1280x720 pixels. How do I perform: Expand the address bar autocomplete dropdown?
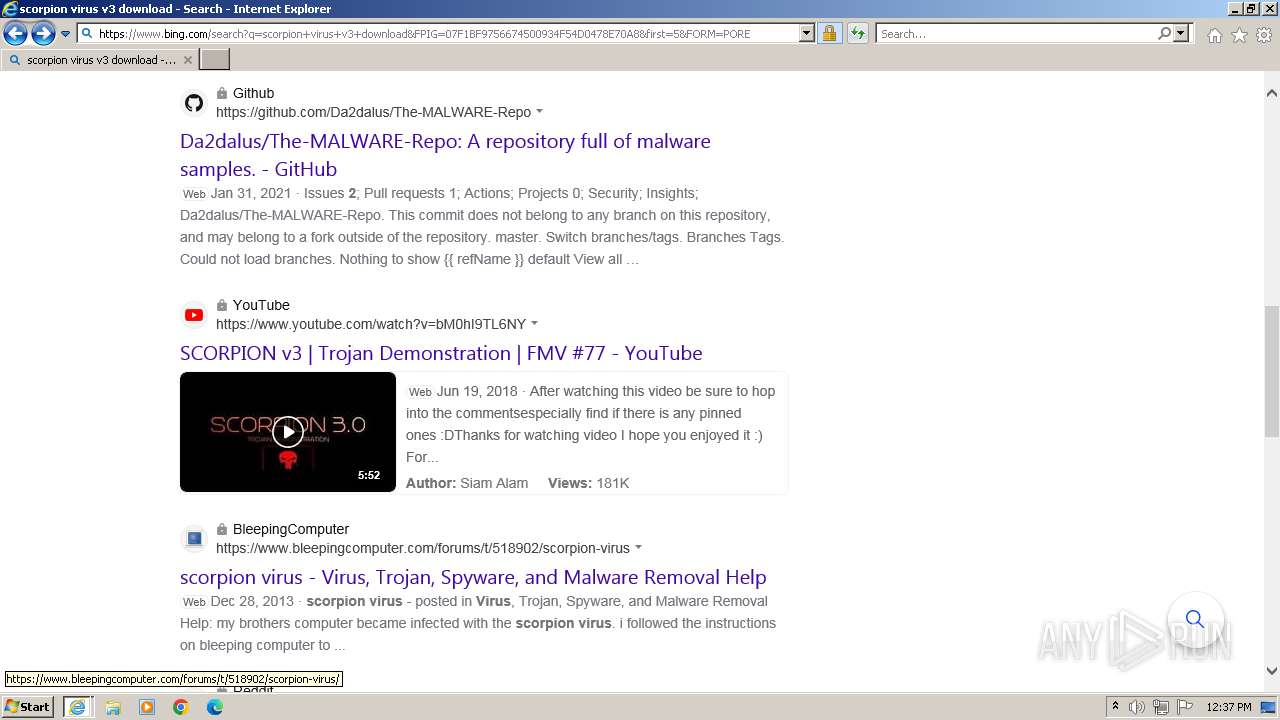[x=807, y=33]
